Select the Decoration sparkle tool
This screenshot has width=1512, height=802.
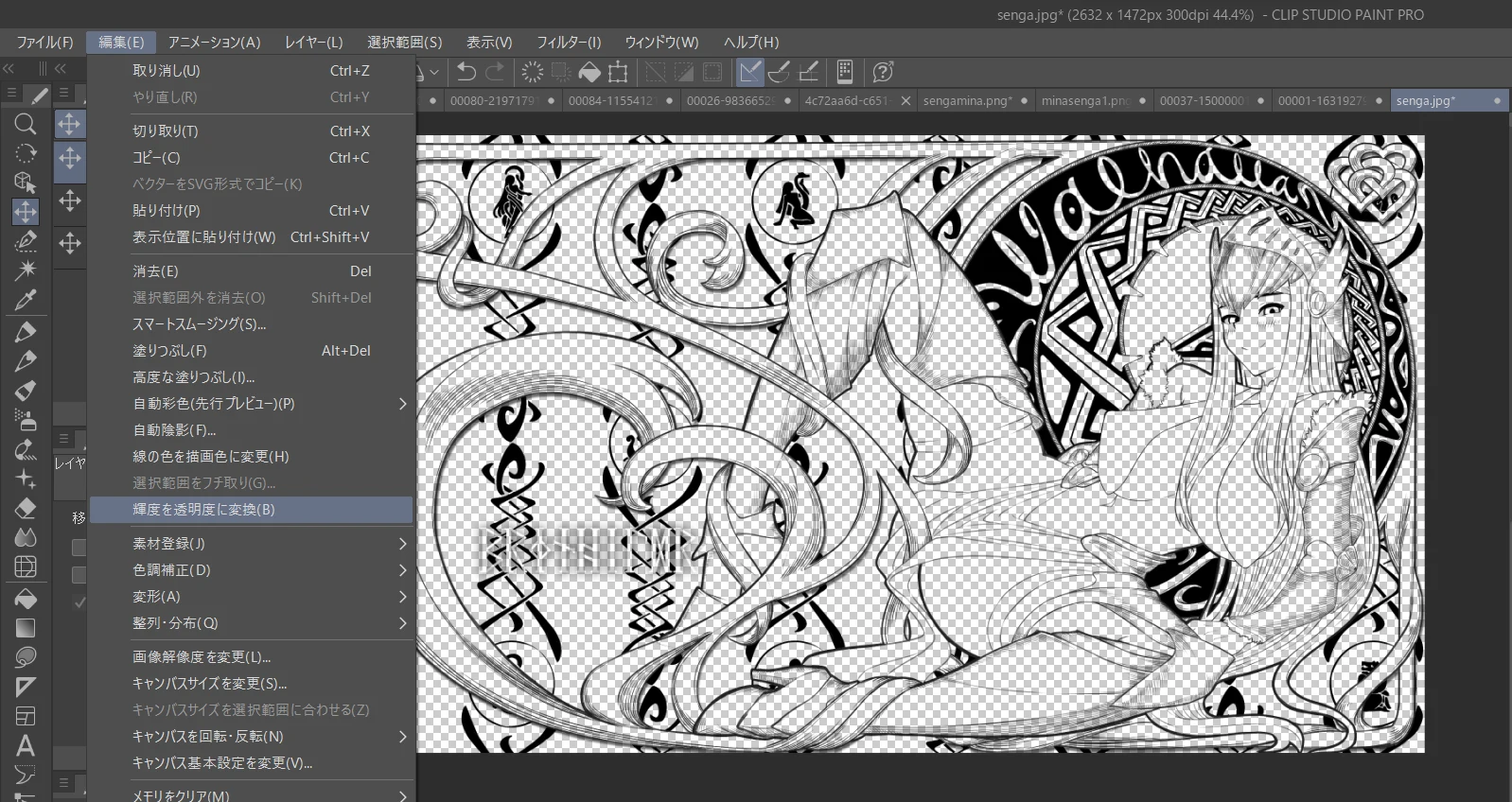(26, 479)
